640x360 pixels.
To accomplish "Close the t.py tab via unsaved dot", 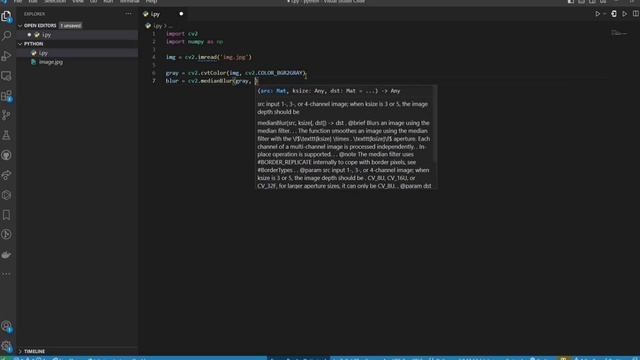I will [181, 14].
